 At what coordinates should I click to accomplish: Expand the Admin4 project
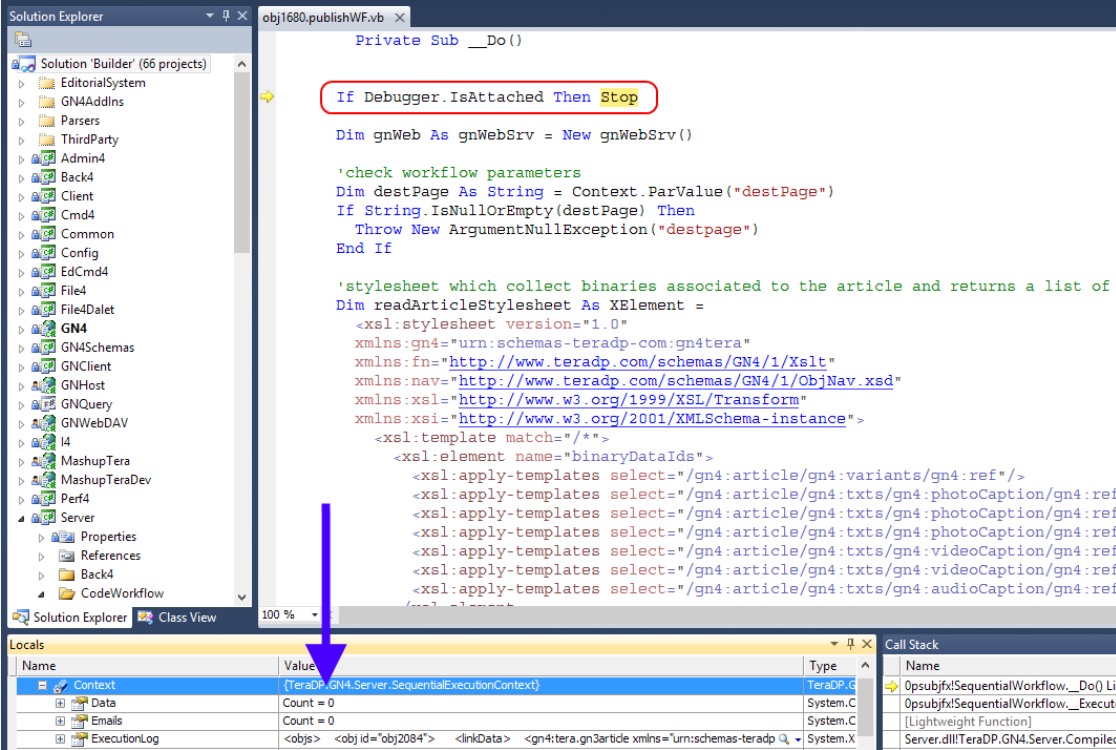click(21, 159)
